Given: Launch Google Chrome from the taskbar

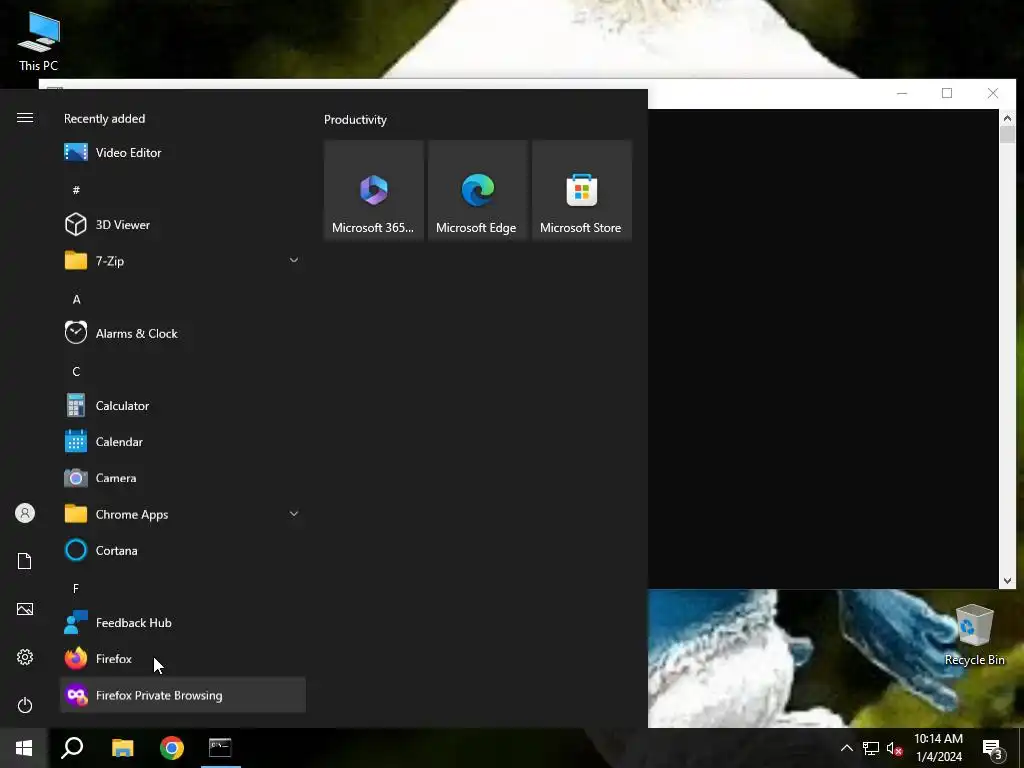Looking at the screenshot, I should point(172,748).
